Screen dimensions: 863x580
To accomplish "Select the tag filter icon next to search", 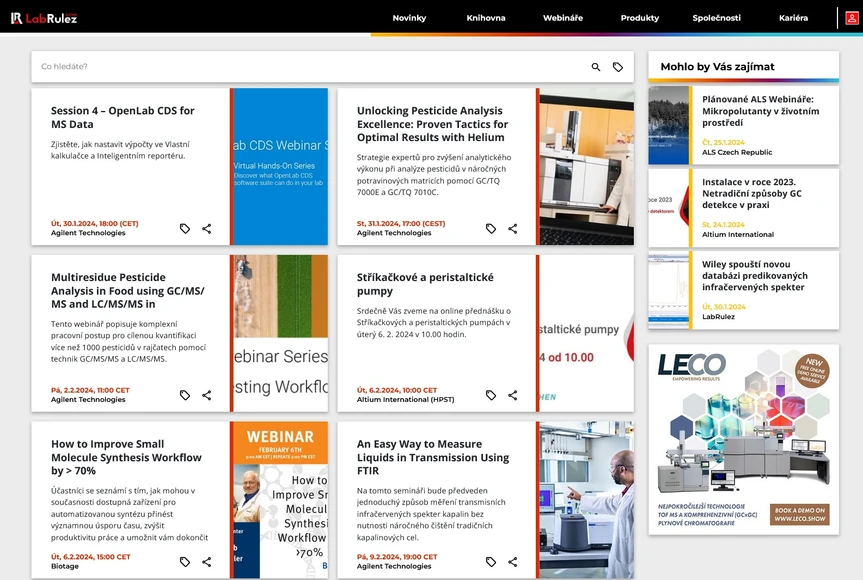I will (618, 66).
